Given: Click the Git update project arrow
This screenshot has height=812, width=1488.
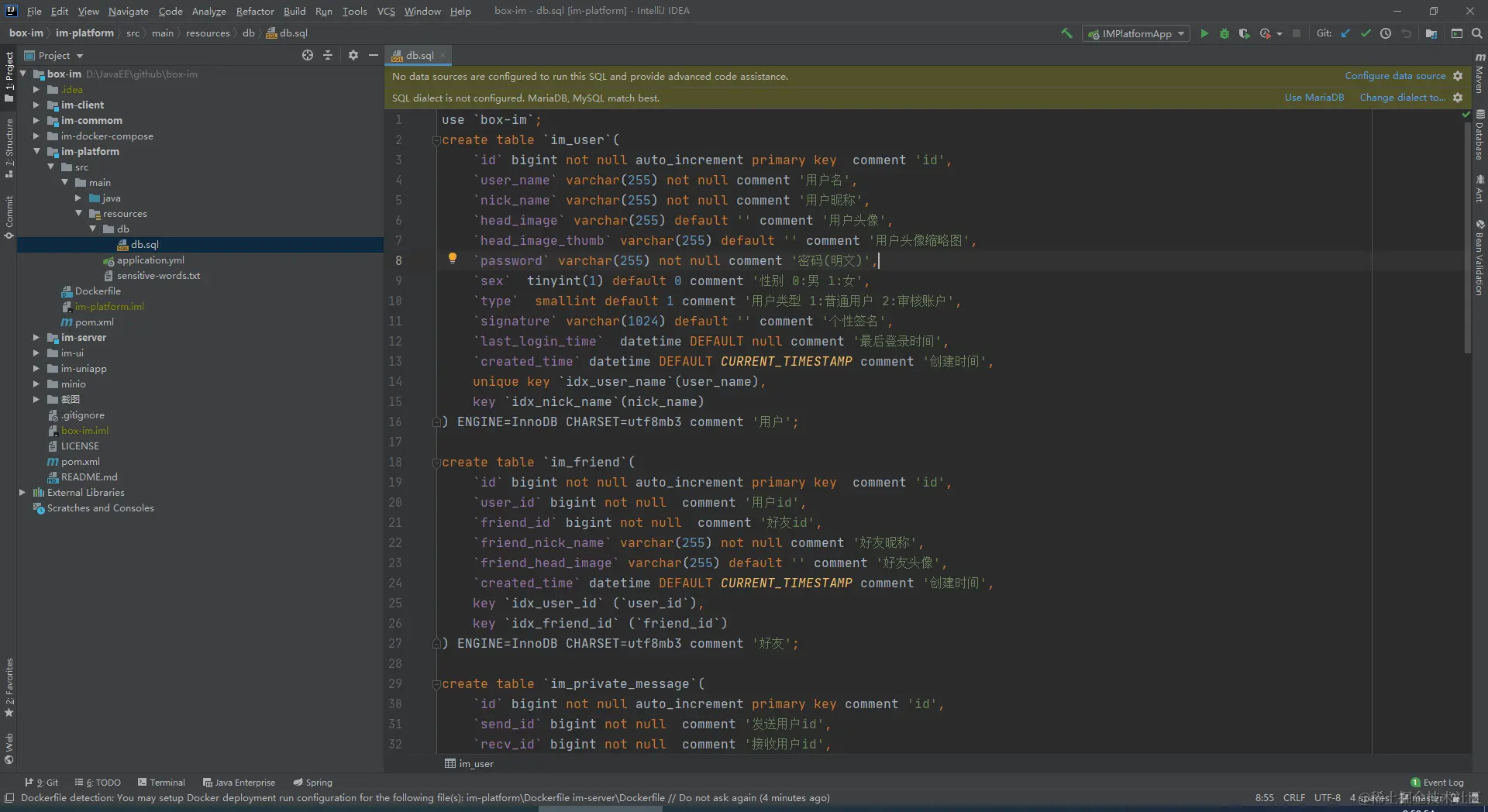Looking at the screenshot, I should coord(1345,33).
